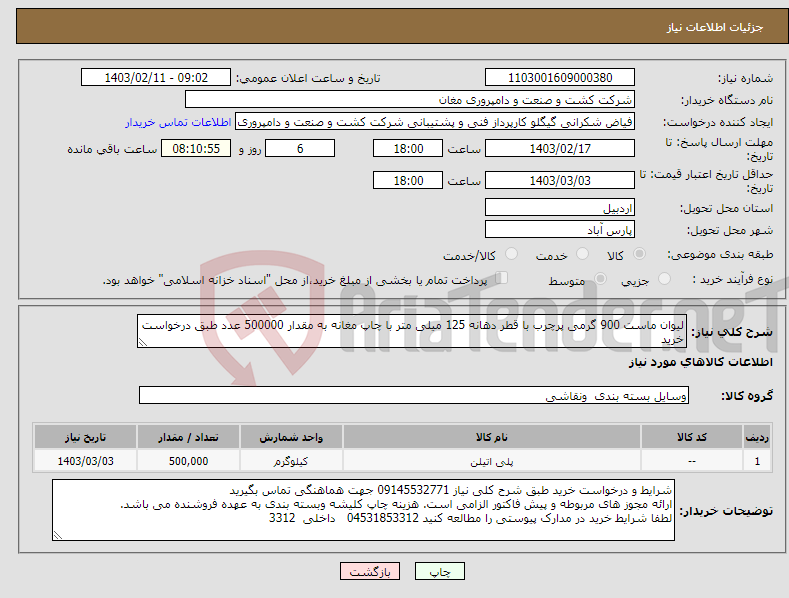Click the جزئیات اطلاعات نیاز header title
Viewport: 789px width, 598px height.
point(715,27)
